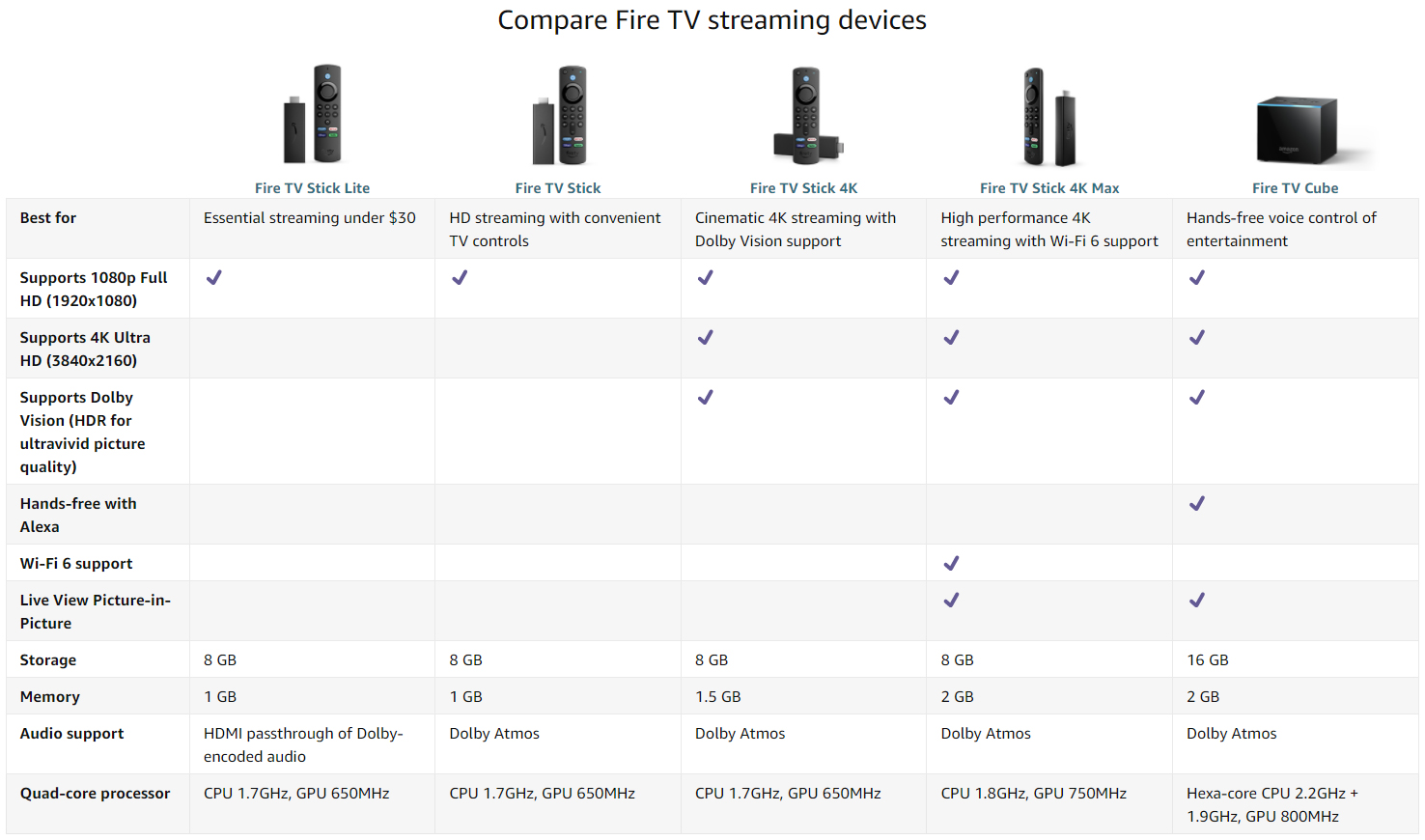
Task: Open the Fire TV Stick link
Action: tap(558, 188)
